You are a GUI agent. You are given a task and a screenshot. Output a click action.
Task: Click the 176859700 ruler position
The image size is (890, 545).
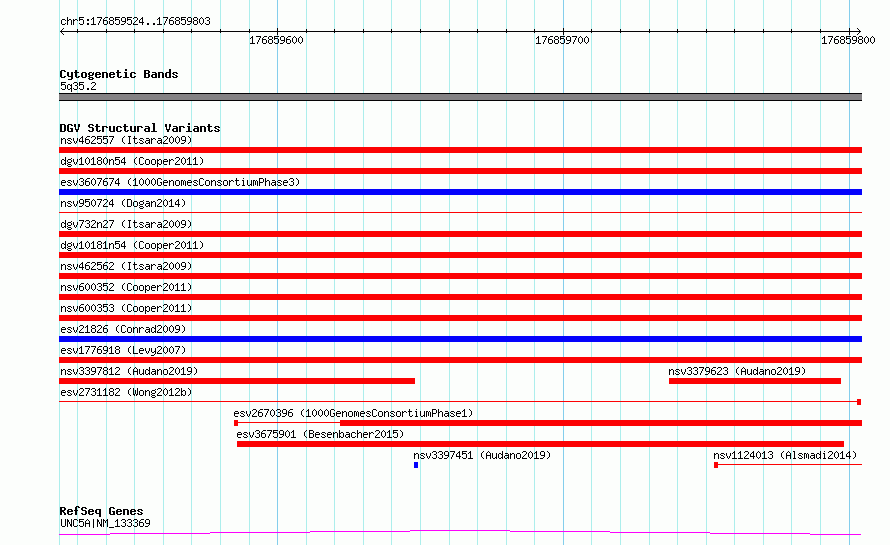pyautogui.click(x=562, y=40)
